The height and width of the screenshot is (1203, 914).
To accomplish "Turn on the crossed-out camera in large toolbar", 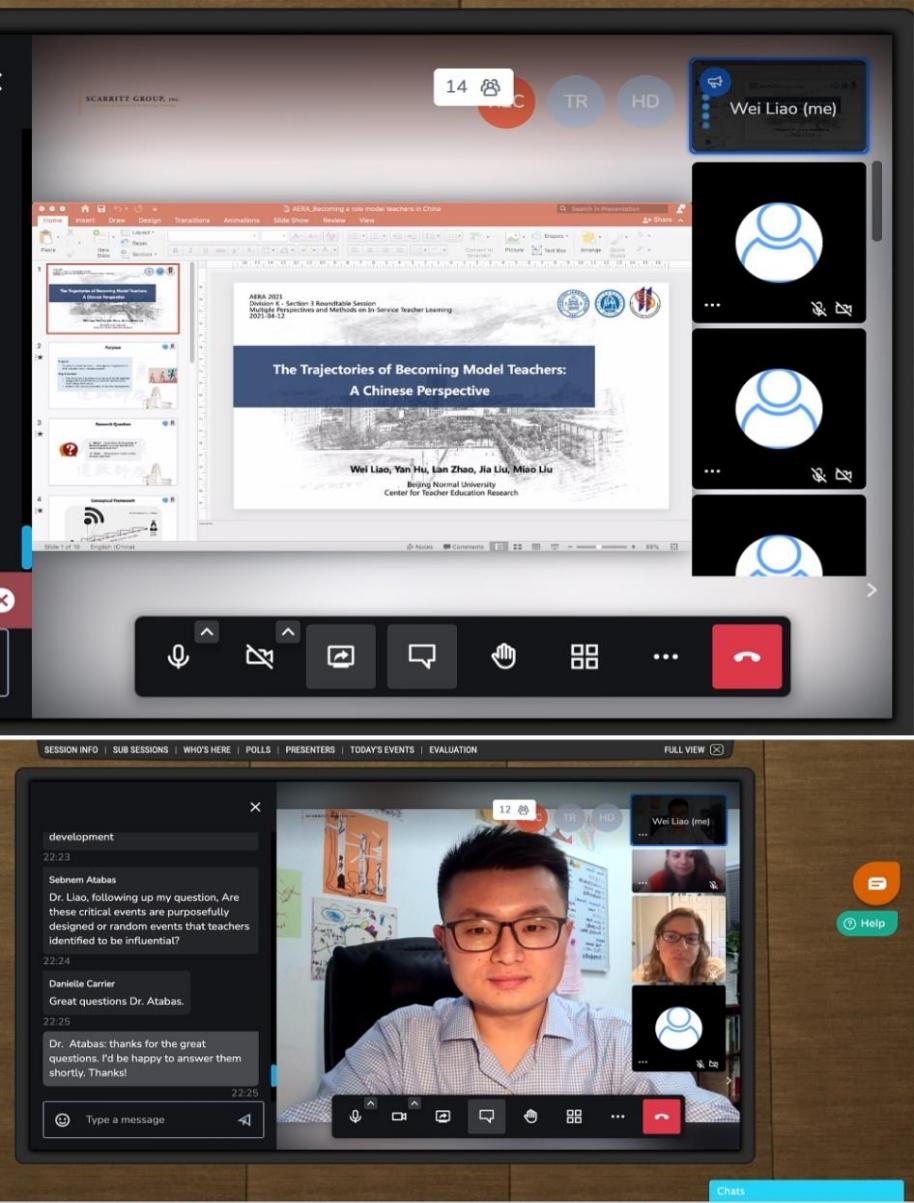I will pyautogui.click(x=259, y=656).
